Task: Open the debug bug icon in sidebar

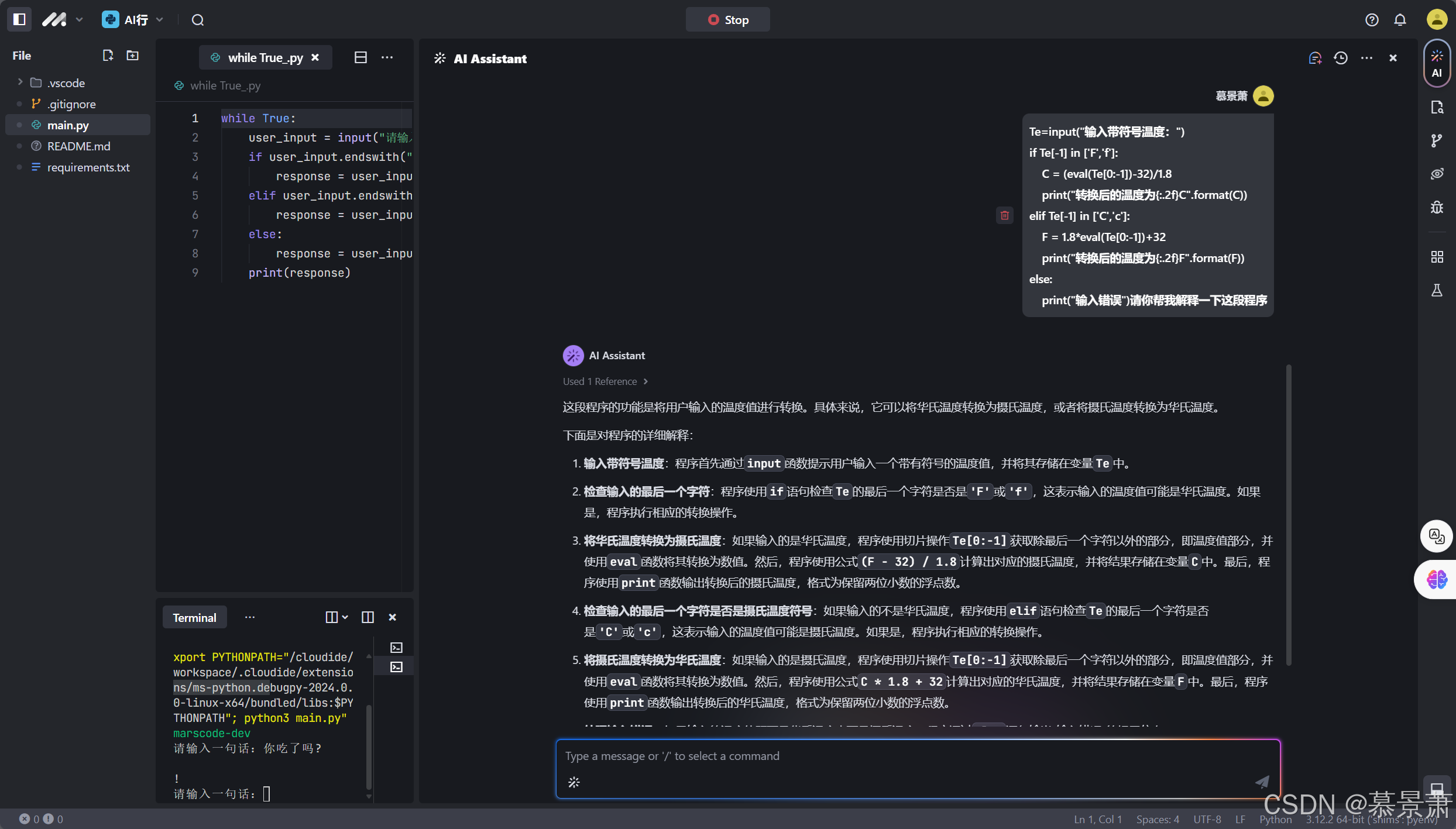Action: 1437,207
